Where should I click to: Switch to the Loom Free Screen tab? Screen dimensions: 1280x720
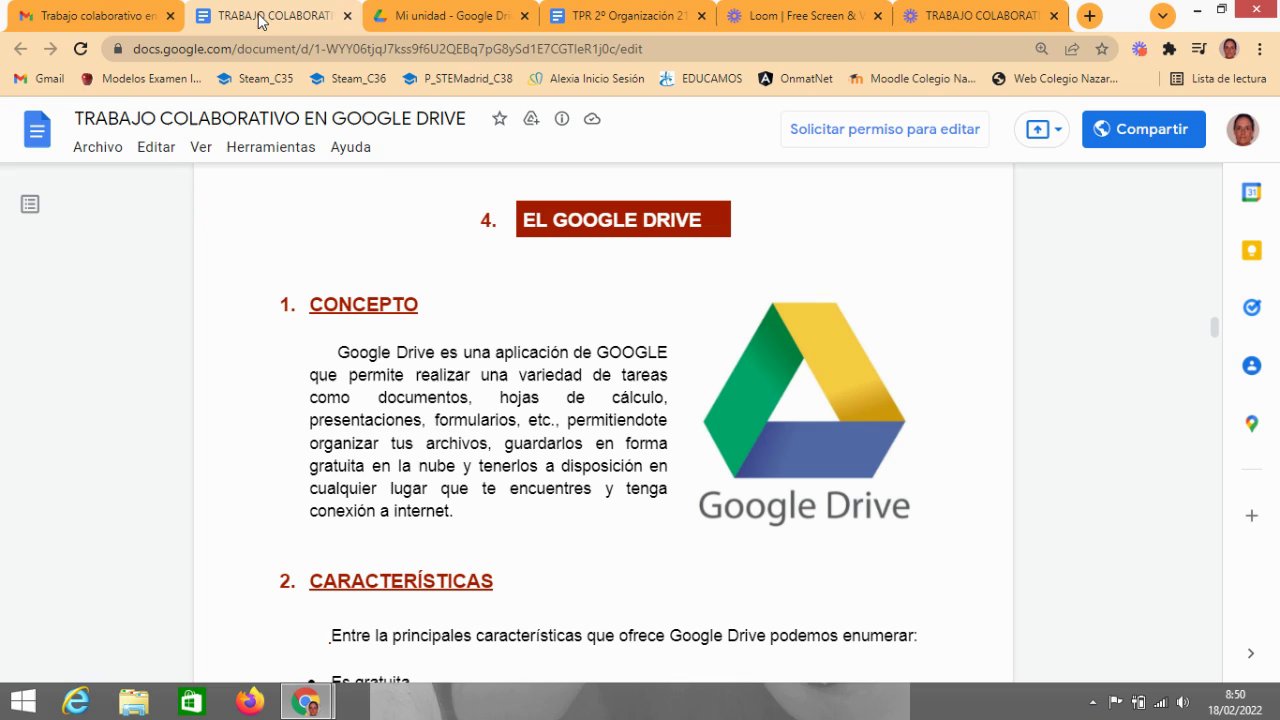(x=806, y=16)
